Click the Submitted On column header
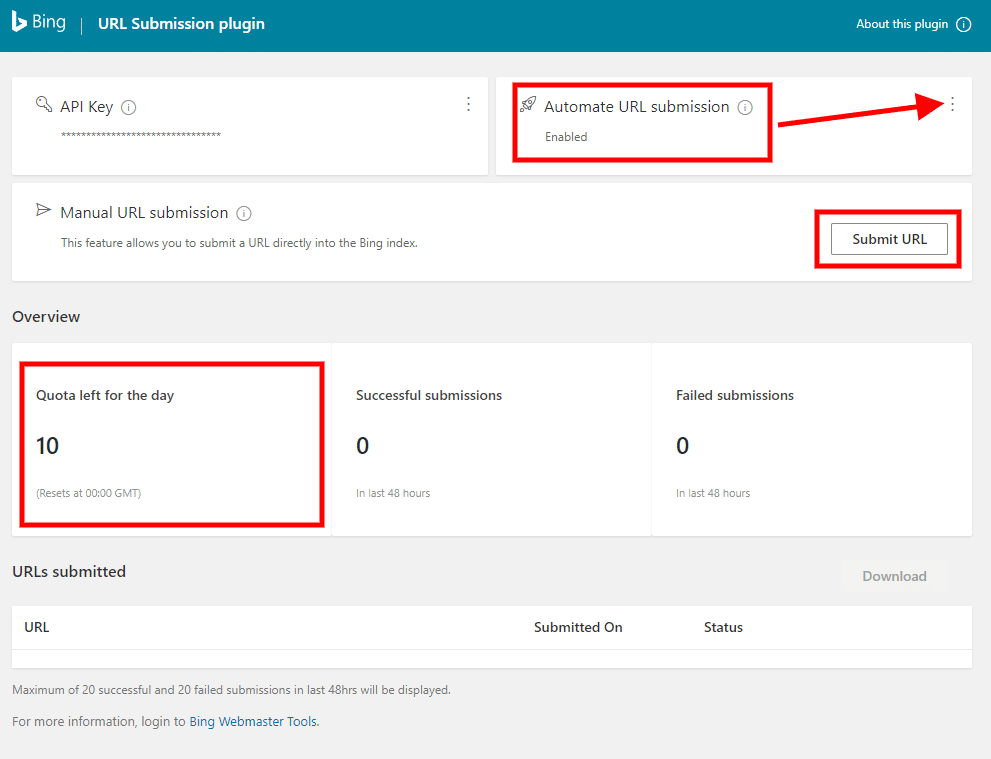The height and width of the screenshot is (759, 991). point(578,627)
